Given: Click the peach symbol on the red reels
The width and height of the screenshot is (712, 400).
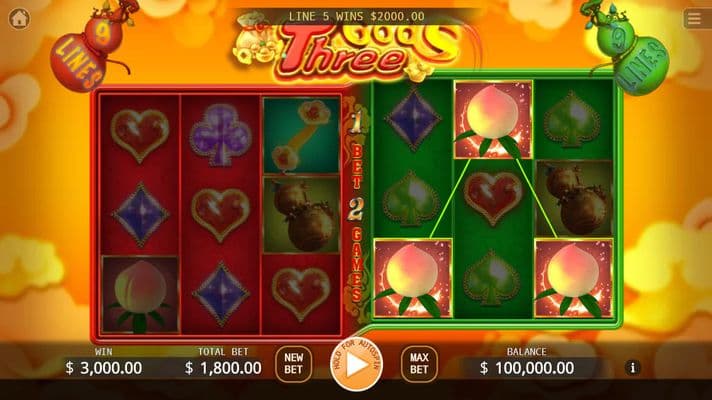Looking at the screenshot, I should [x=140, y=295].
